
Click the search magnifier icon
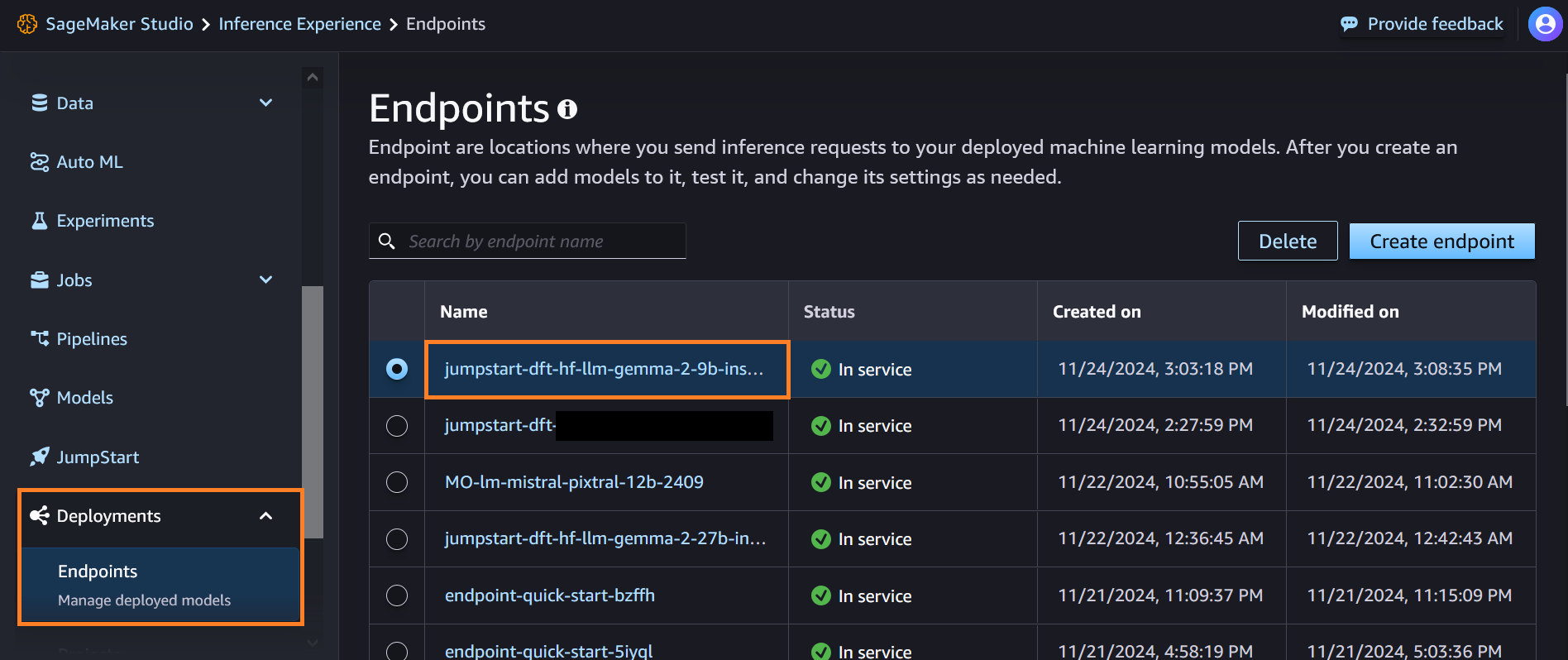pyautogui.click(x=386, y=241)
